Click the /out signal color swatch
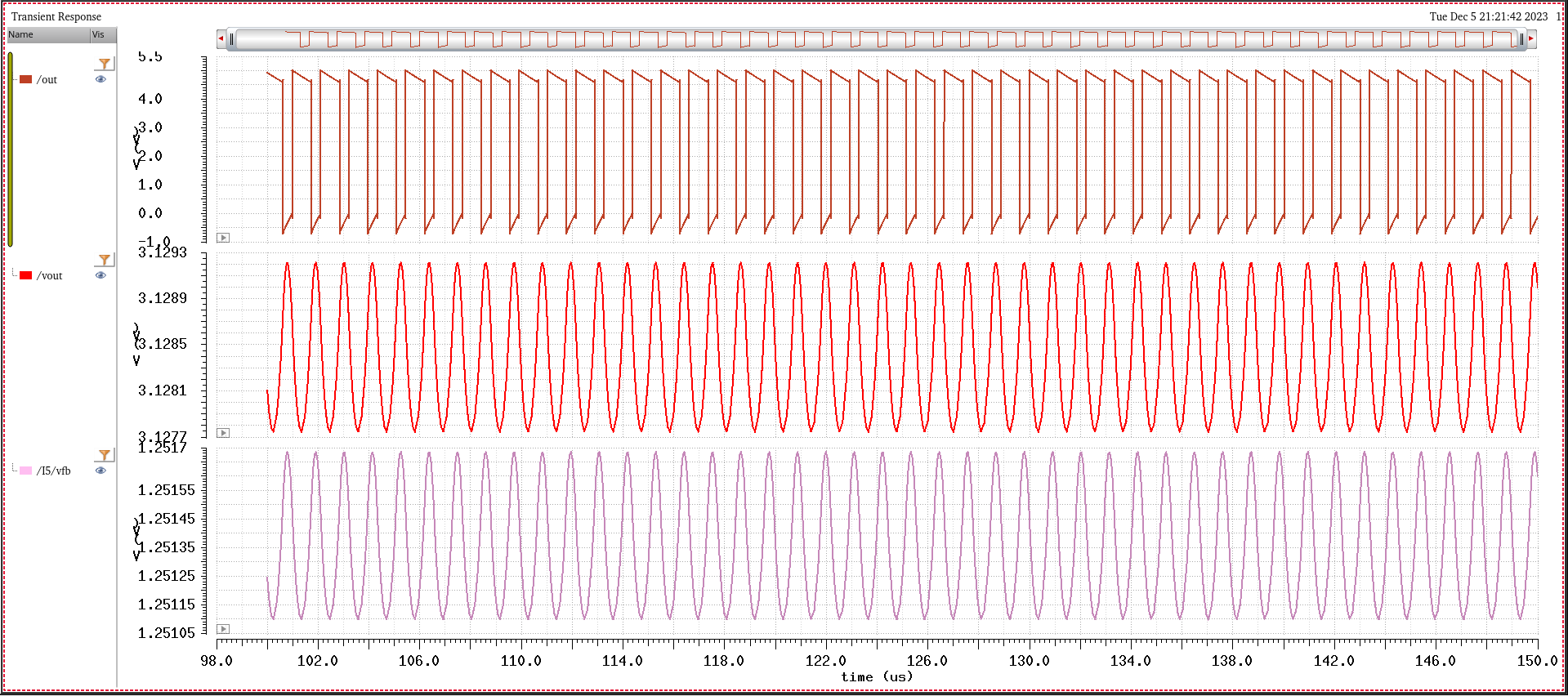 coord(25,79)
